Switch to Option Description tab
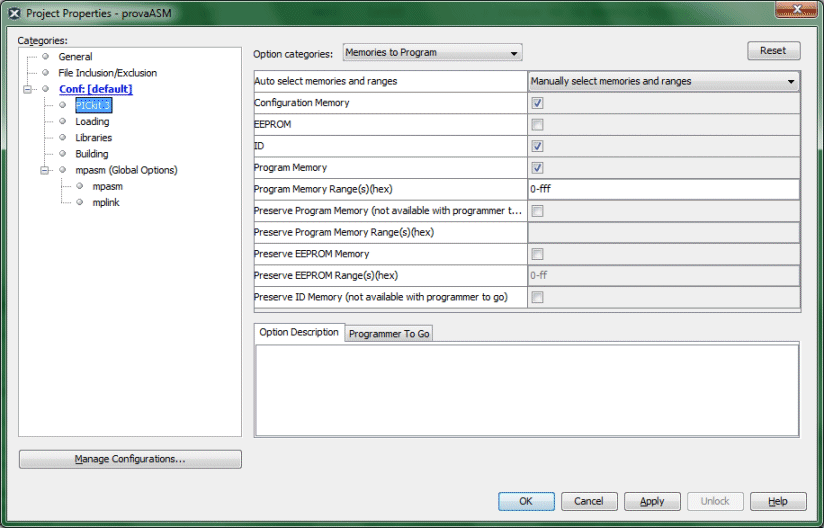This screenshot has width=824, height=528. pyautogui.click(x=299, y=333)
